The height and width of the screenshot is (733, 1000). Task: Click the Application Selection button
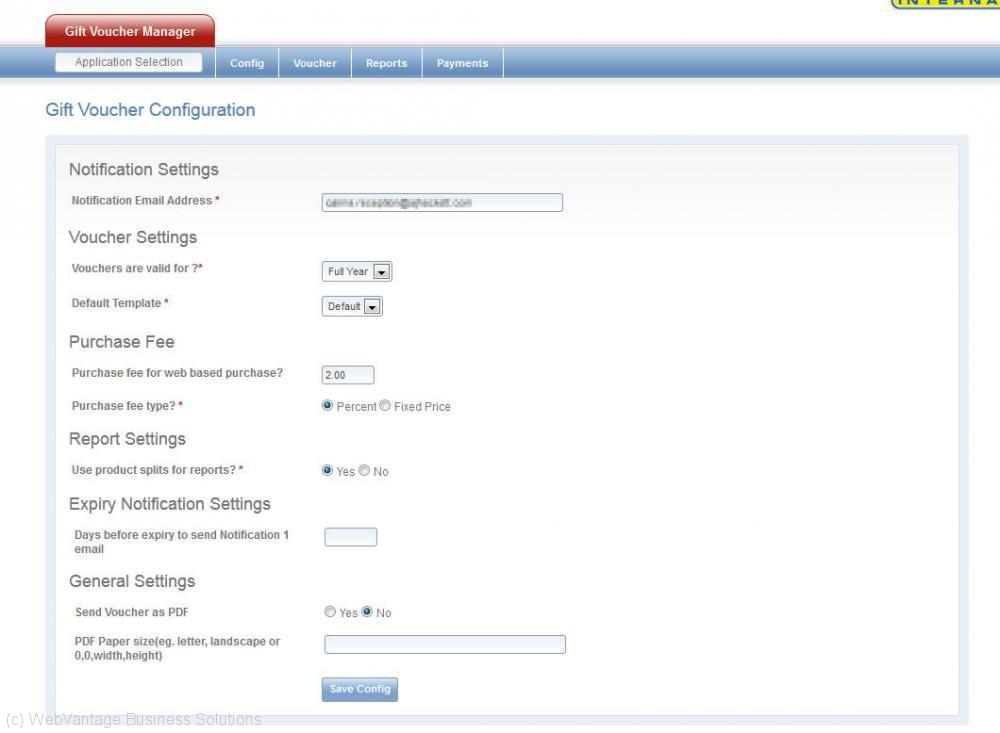point(129,62)
